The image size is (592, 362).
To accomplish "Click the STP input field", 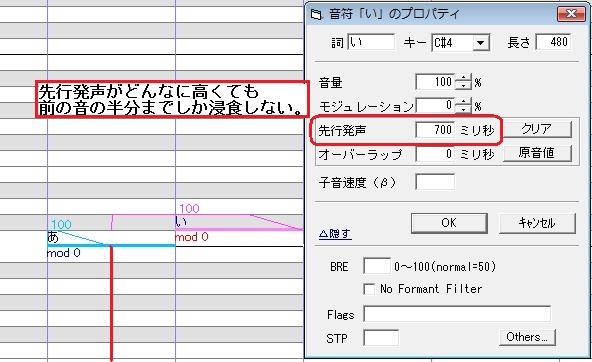I will tap(381, 337).
